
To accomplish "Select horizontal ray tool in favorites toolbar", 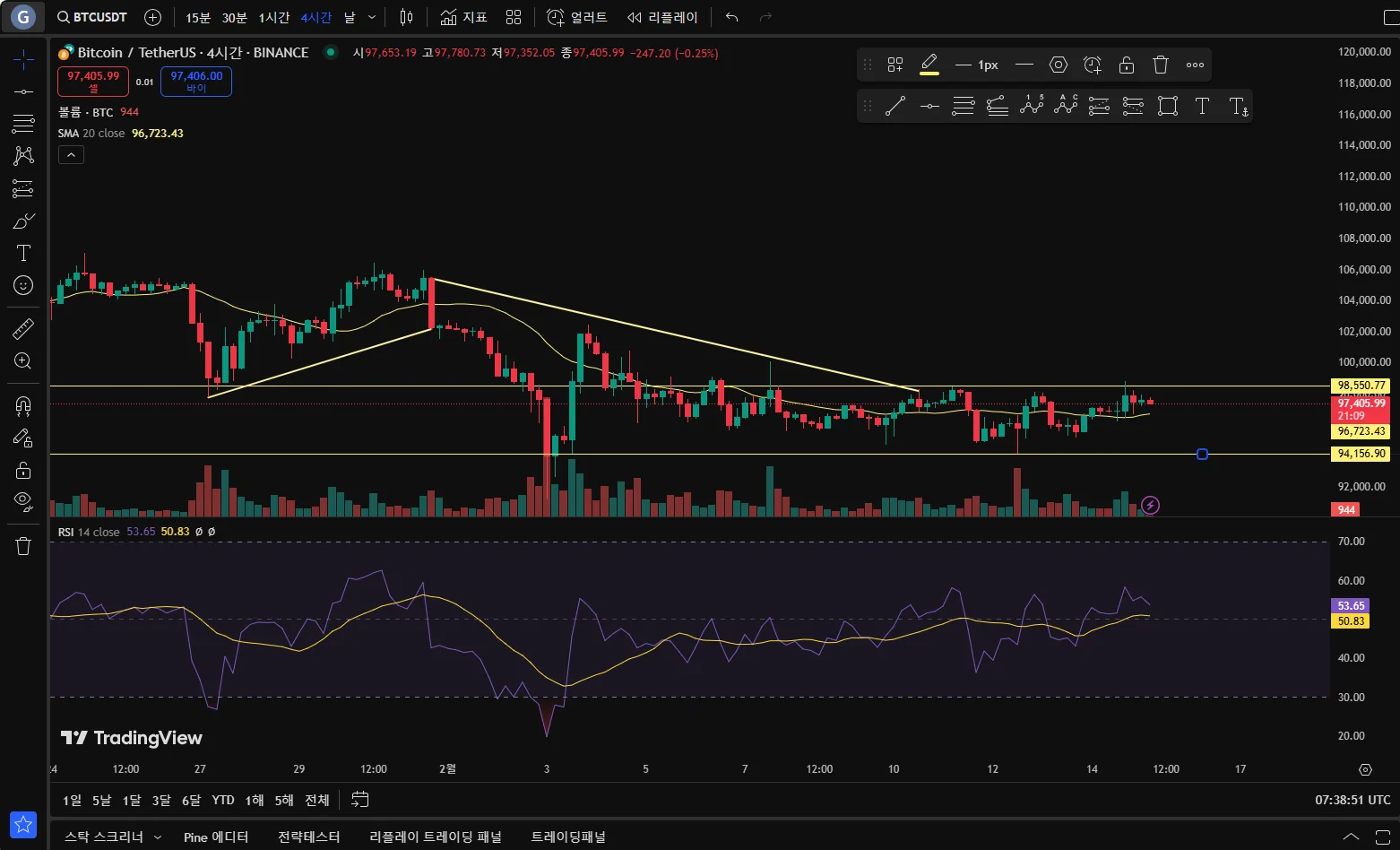I will click(x=929, y=106).
